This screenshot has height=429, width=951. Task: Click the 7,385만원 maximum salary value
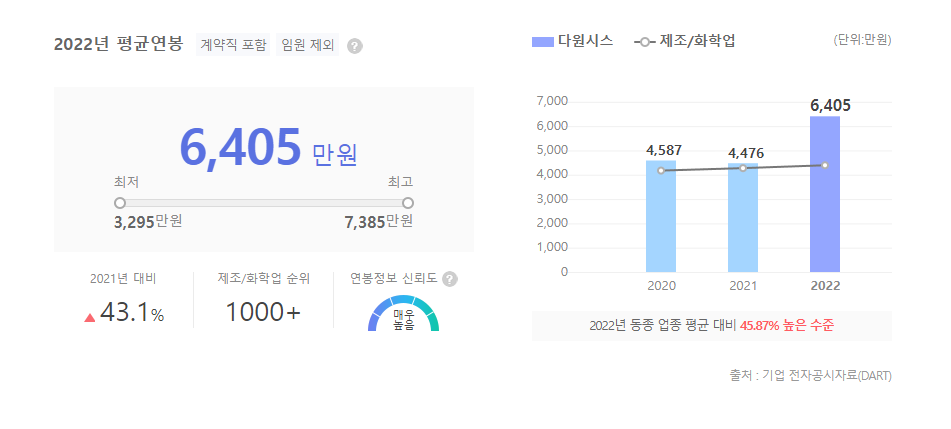click(379, 222)
